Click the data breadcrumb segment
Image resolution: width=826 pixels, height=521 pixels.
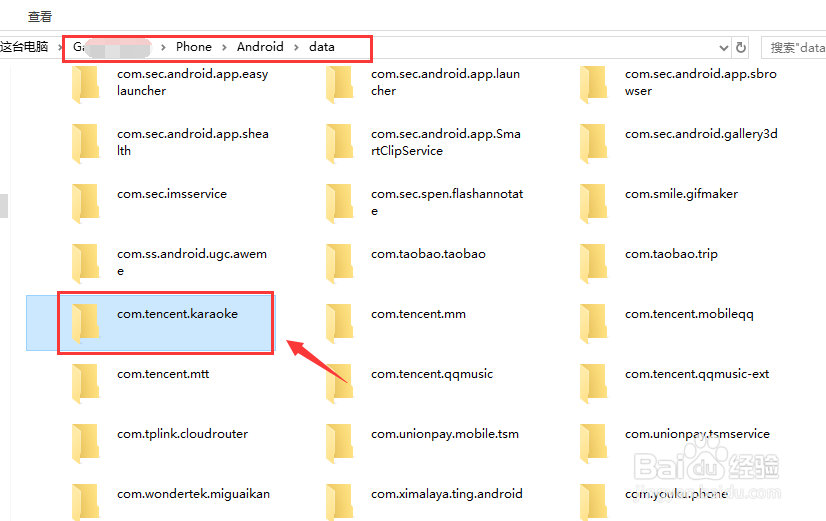click(x=322, y=47)
